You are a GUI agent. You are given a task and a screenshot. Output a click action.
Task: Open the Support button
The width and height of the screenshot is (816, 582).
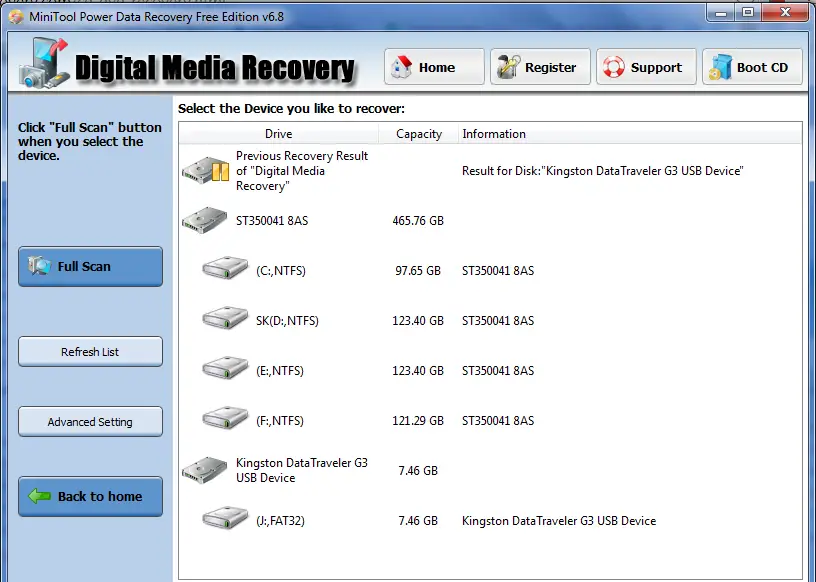(646, 67)
